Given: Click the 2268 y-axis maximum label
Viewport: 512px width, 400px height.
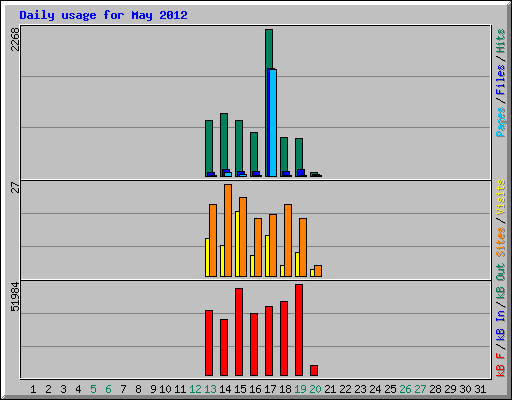Looking at the screenshot, I should [15, 39].
